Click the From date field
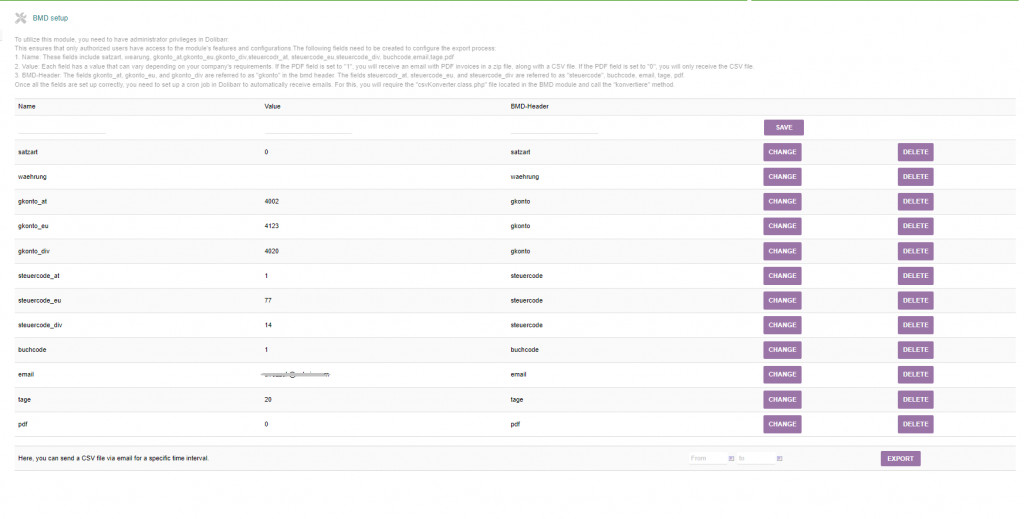 pyautogui.click(x=707, y=459)
